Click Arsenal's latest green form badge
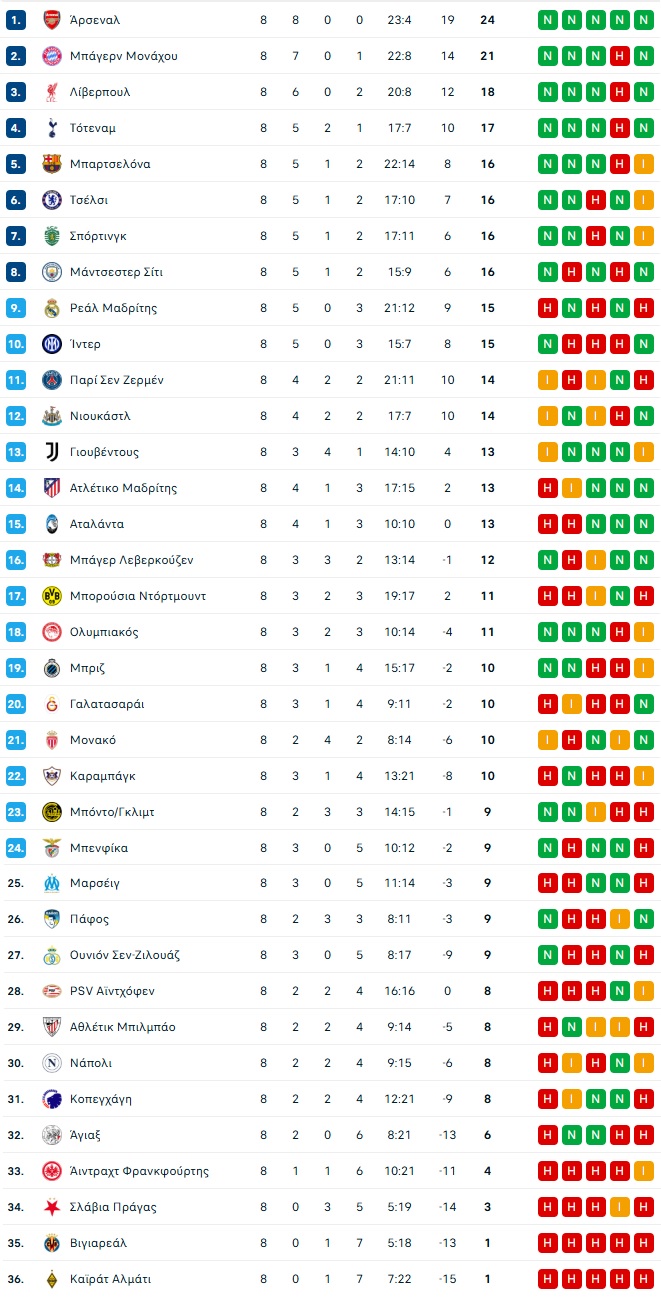The width and height of the screenshot is (661, 1303). pos(643,20)
